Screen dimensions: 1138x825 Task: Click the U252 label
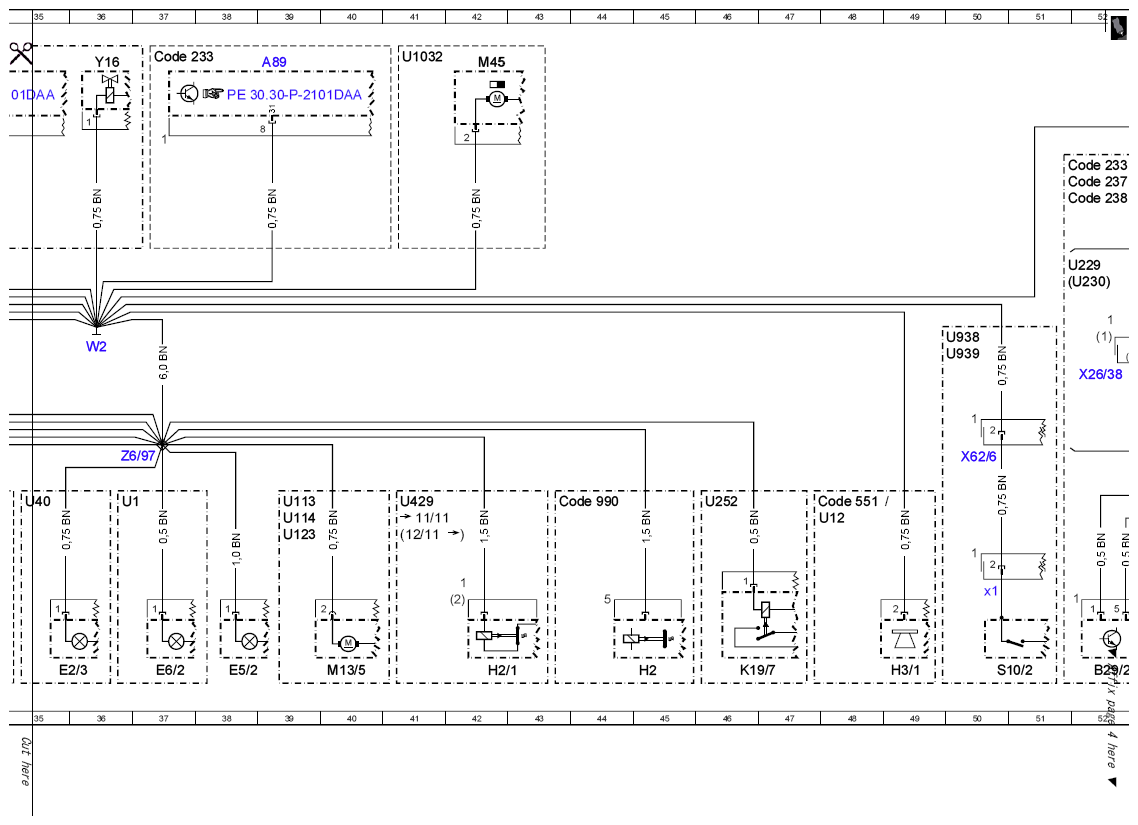[x=721, y=501]
